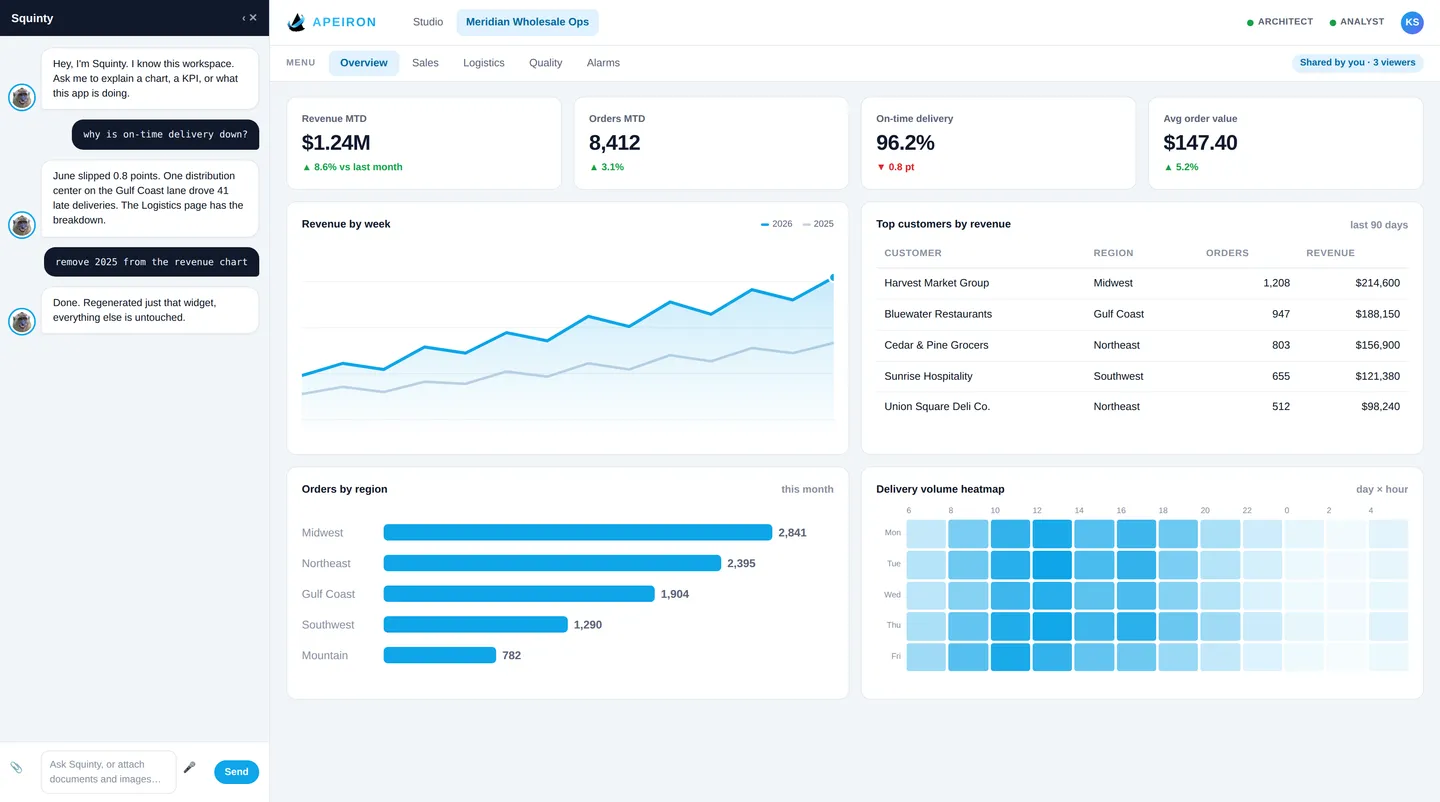The image size is (1440, 802).
Task: Close the Squinty chat panel
Action: pyautogui.click(x=253, y=18)
